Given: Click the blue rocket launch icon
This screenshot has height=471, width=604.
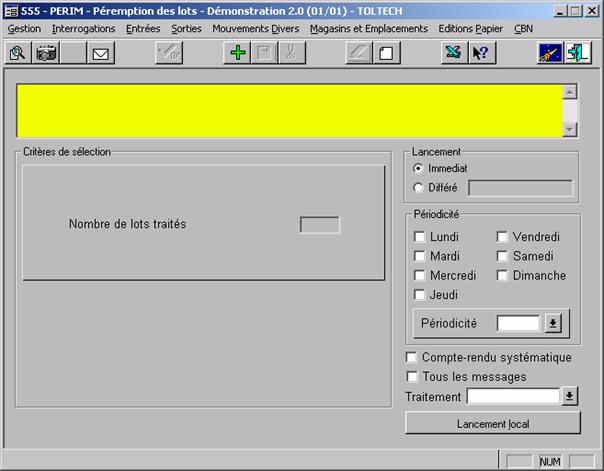Looking at the screenshot, I should [x=550, y=53].
